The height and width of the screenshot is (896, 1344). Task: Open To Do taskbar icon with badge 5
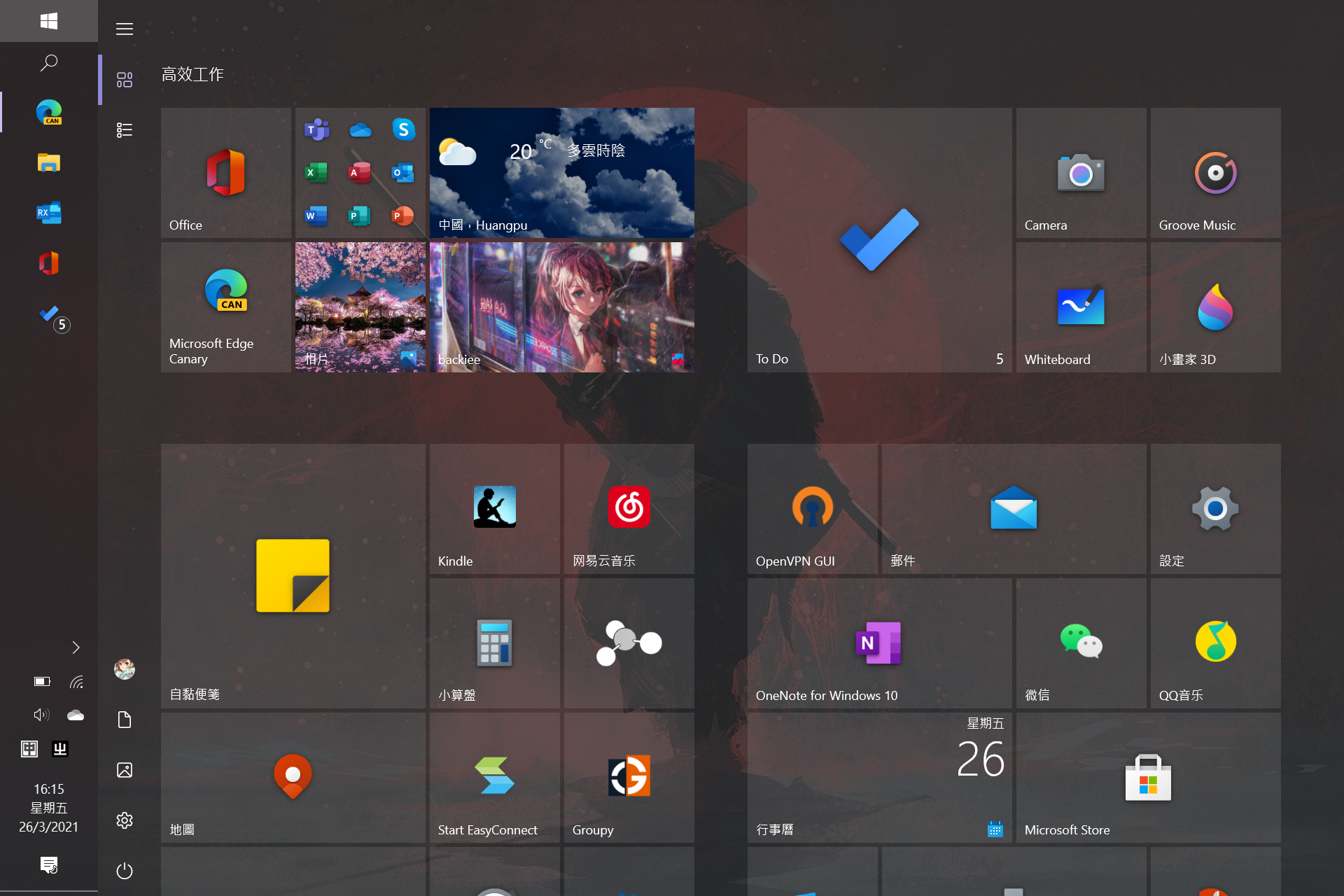pyautogui.click(x=53, y=318)
